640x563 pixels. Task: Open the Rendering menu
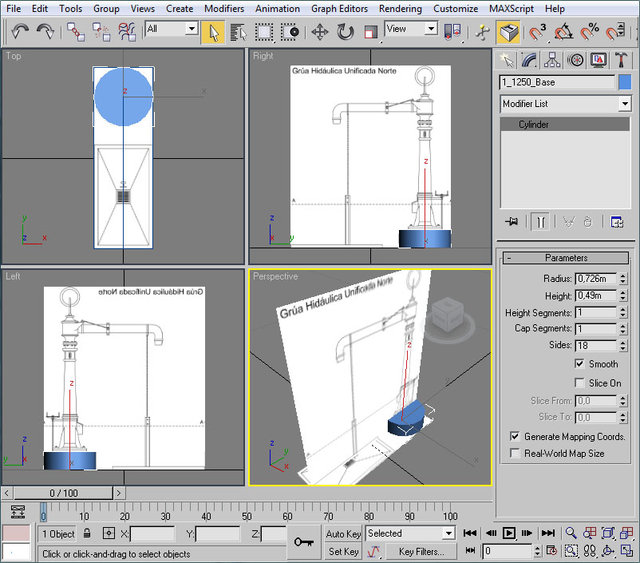pos(400,8)
